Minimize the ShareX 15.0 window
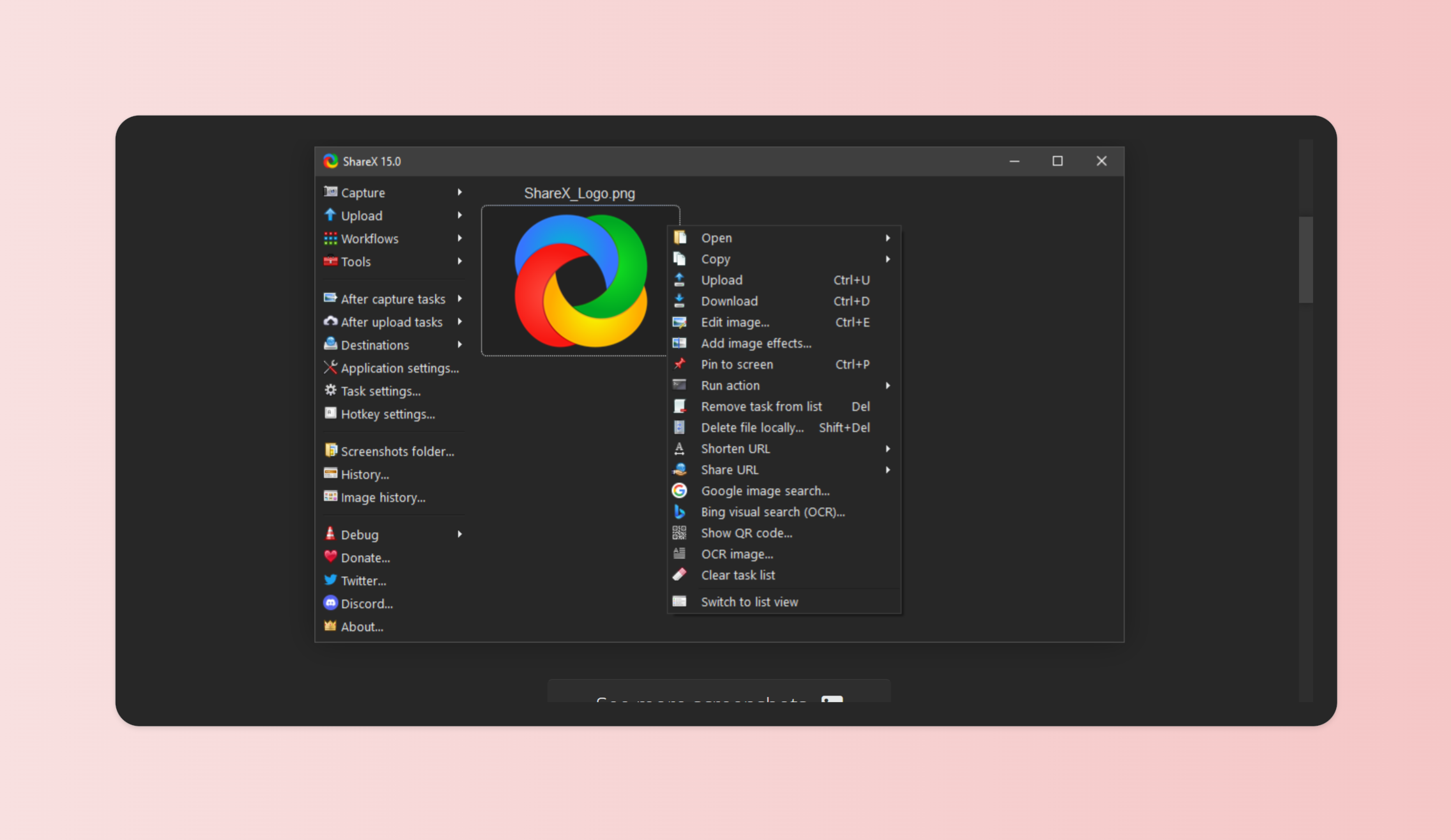Image resolution: width=1451 pixels, height=840 pixels. [1014, 161]
